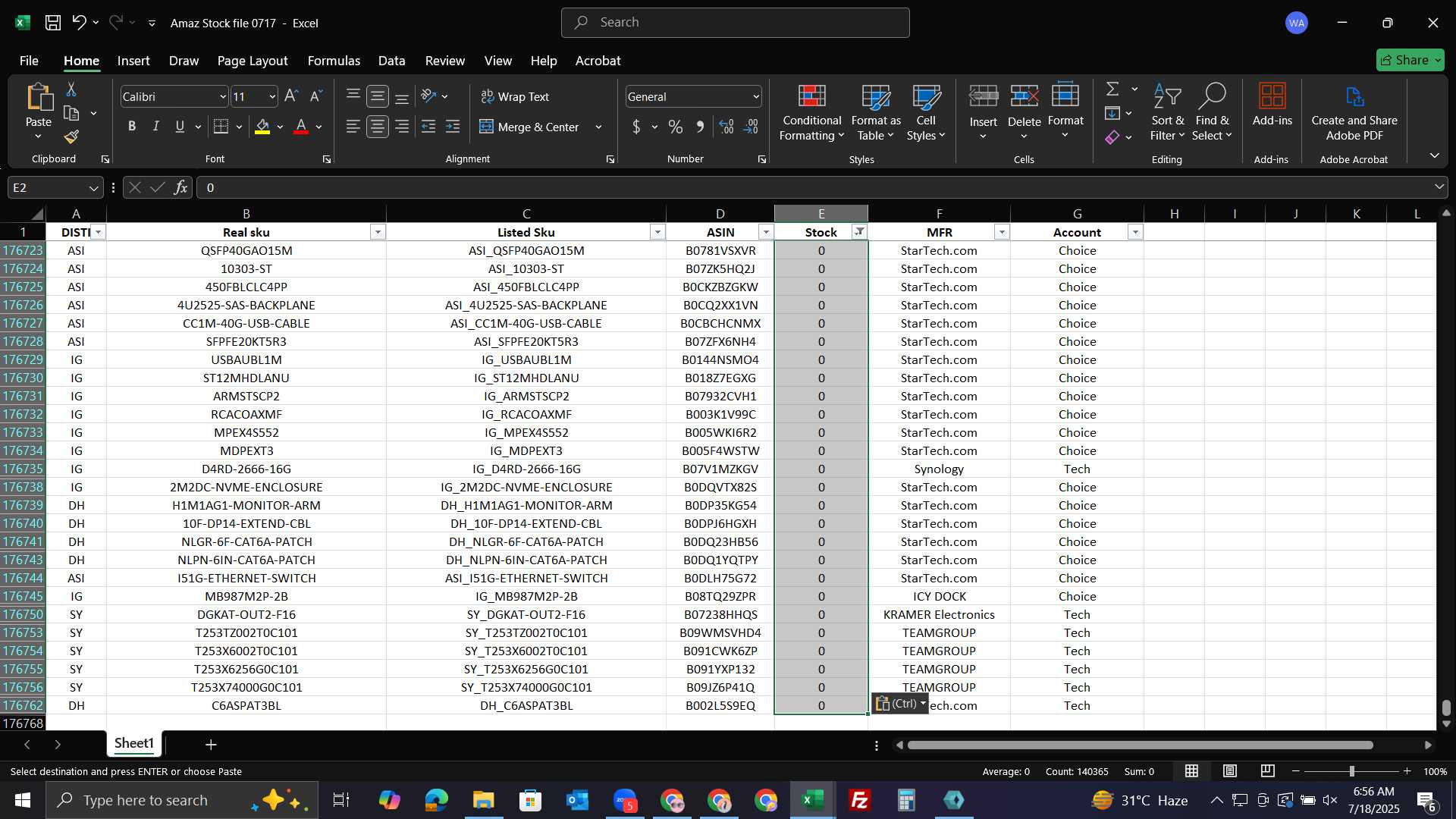Click the Decrease Decimal icon
This screenshot has height=819, width=1456.
751,127
